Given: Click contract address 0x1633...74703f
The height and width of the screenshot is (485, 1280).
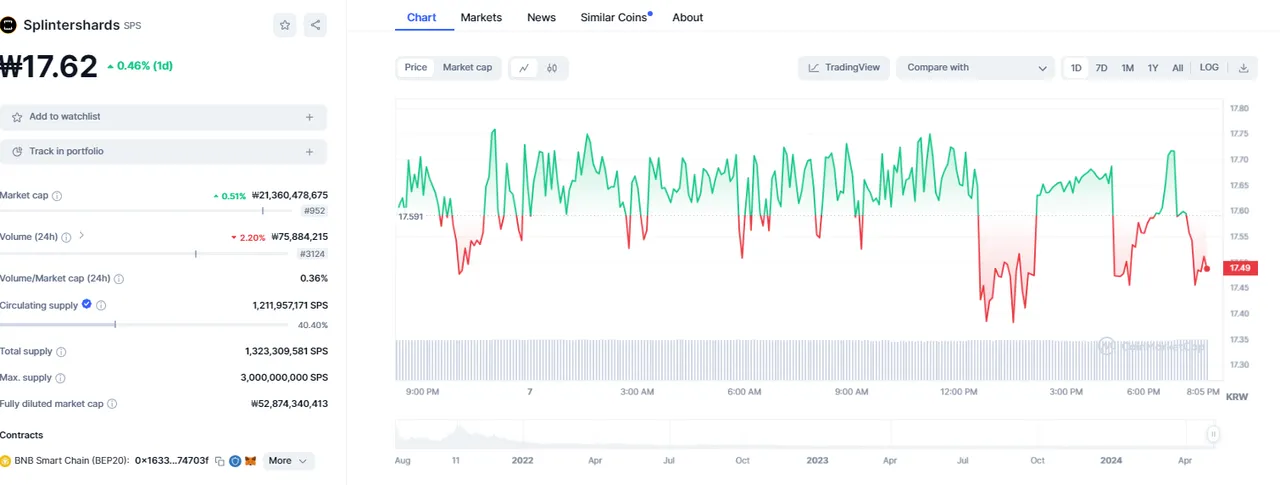Looking at the screenshot, I should click(x=172, y=461).
